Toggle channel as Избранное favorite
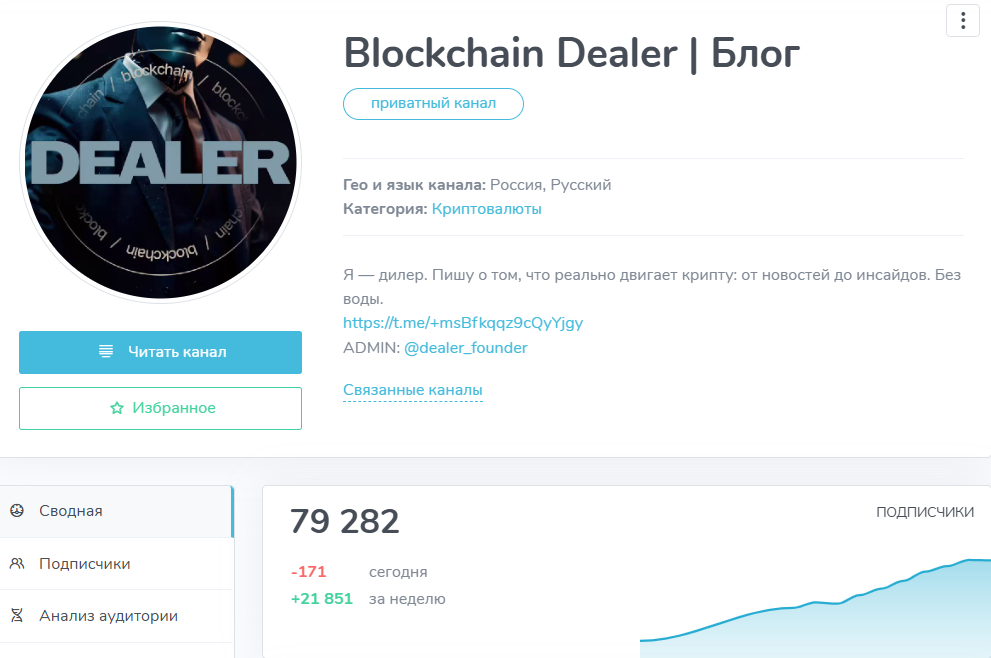This screenshot has width=991, height=658. pos(160,408)
